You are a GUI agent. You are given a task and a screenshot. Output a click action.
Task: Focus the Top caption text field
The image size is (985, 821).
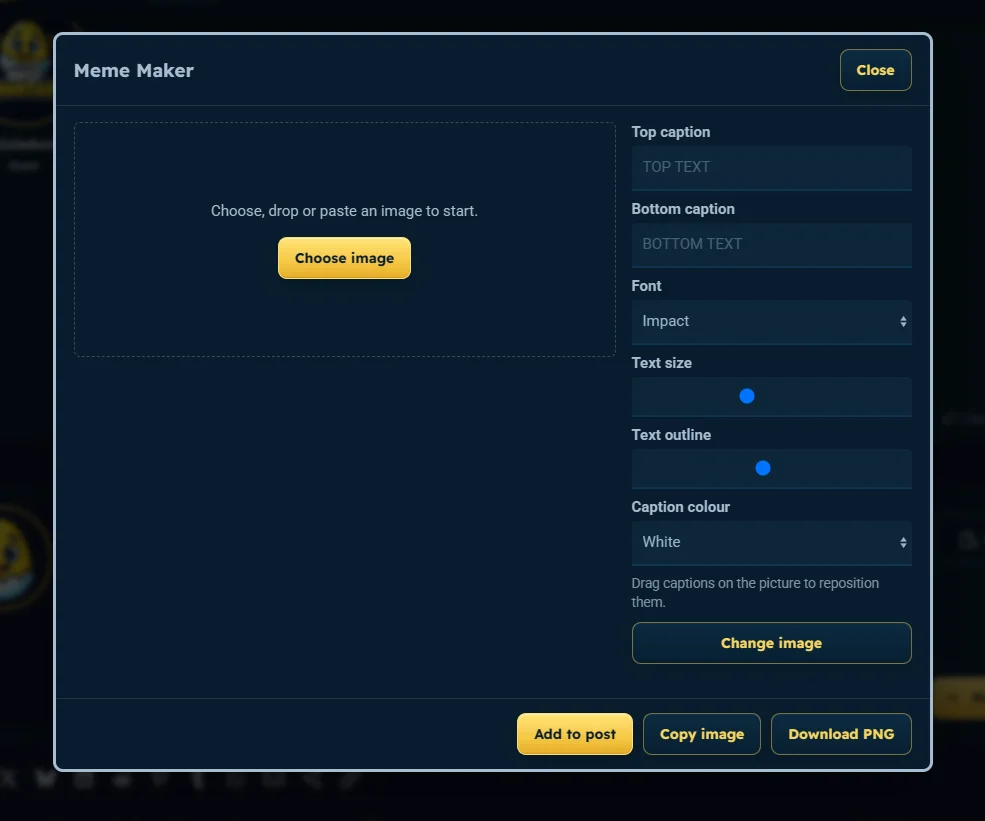[x=771, y=168]
